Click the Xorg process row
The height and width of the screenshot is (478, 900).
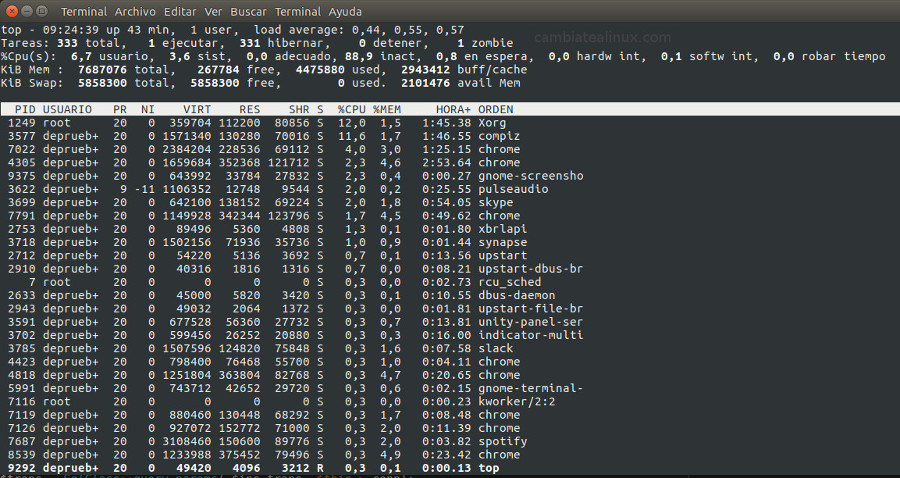point(450,123)
